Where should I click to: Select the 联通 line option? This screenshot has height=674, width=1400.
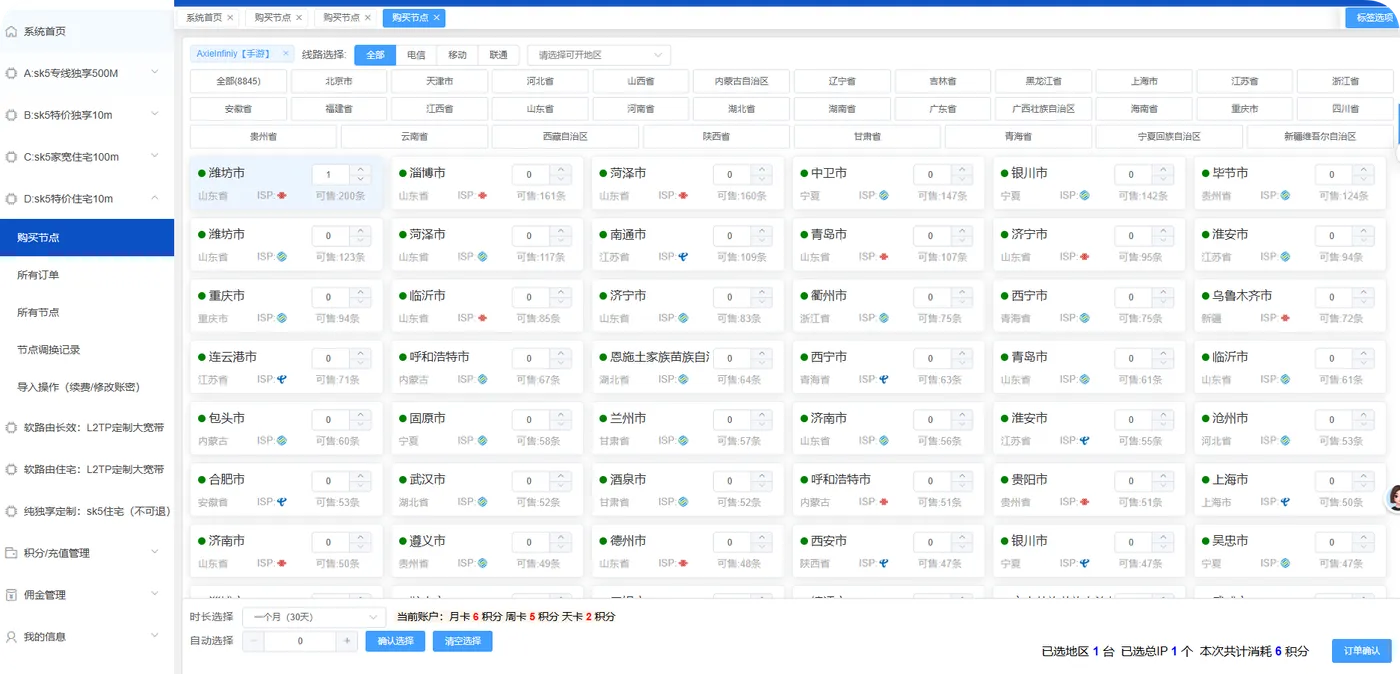click(x=498, y=55)
